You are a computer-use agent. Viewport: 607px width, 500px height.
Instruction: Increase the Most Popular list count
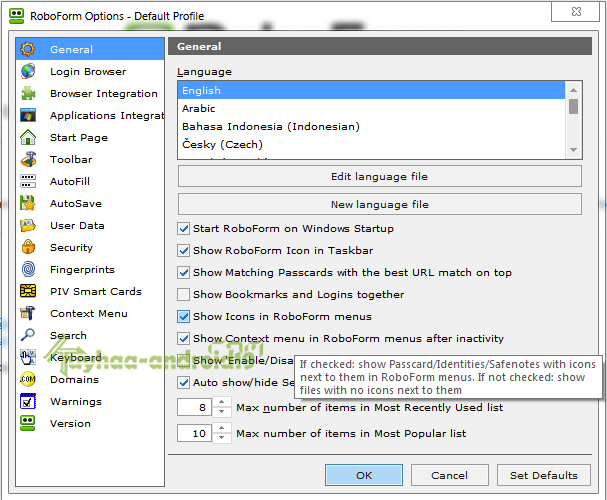221,428
